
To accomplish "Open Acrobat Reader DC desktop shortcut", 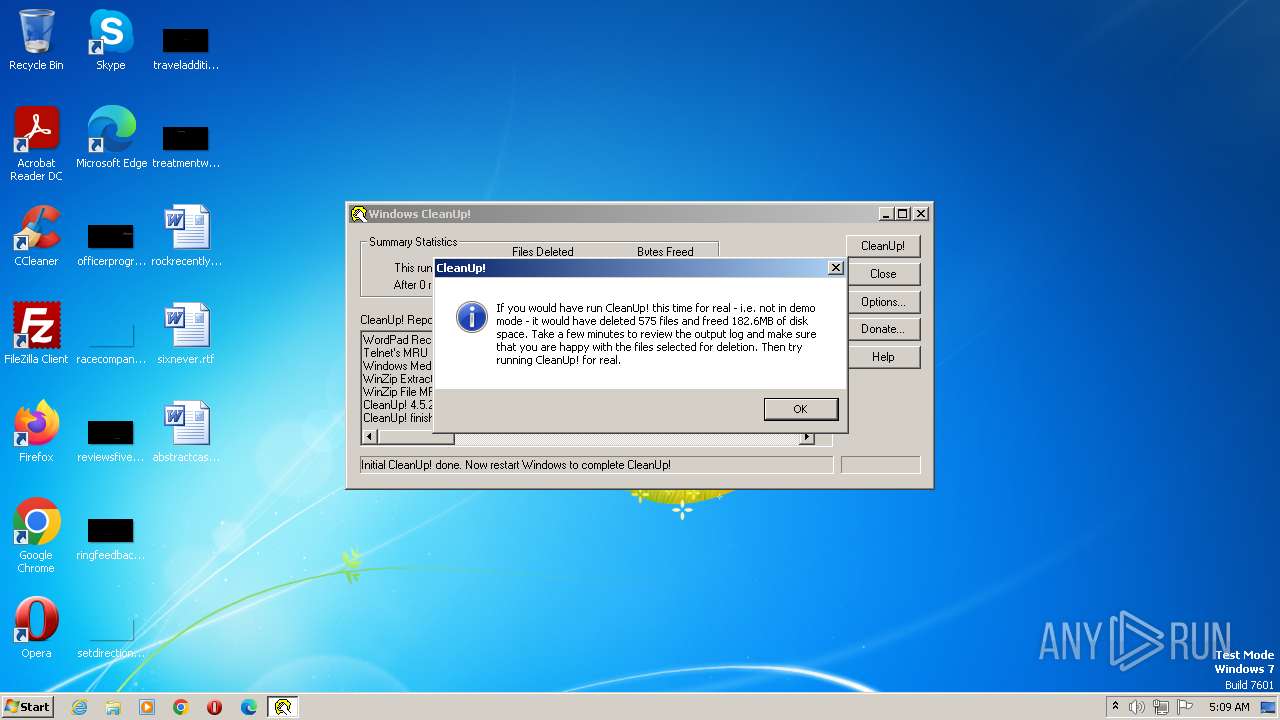I will (x=36, y=144).
